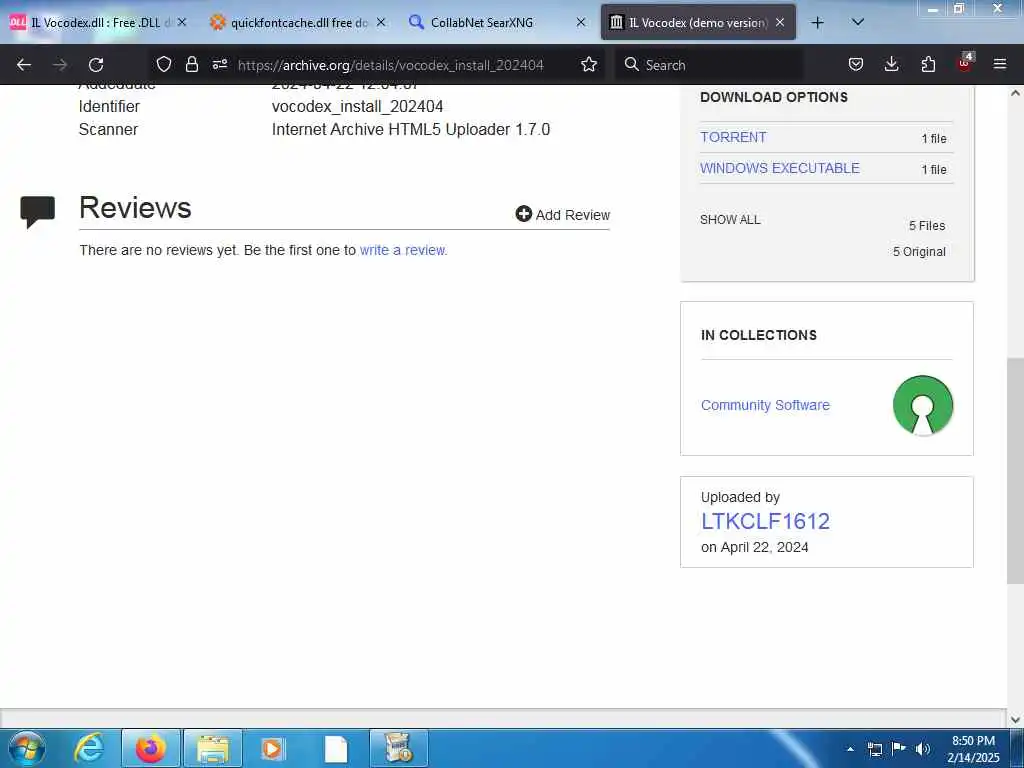The image size is (1024, 768).
Task: Close the CollabNet SearXNG tab
Action: (581, 22)
